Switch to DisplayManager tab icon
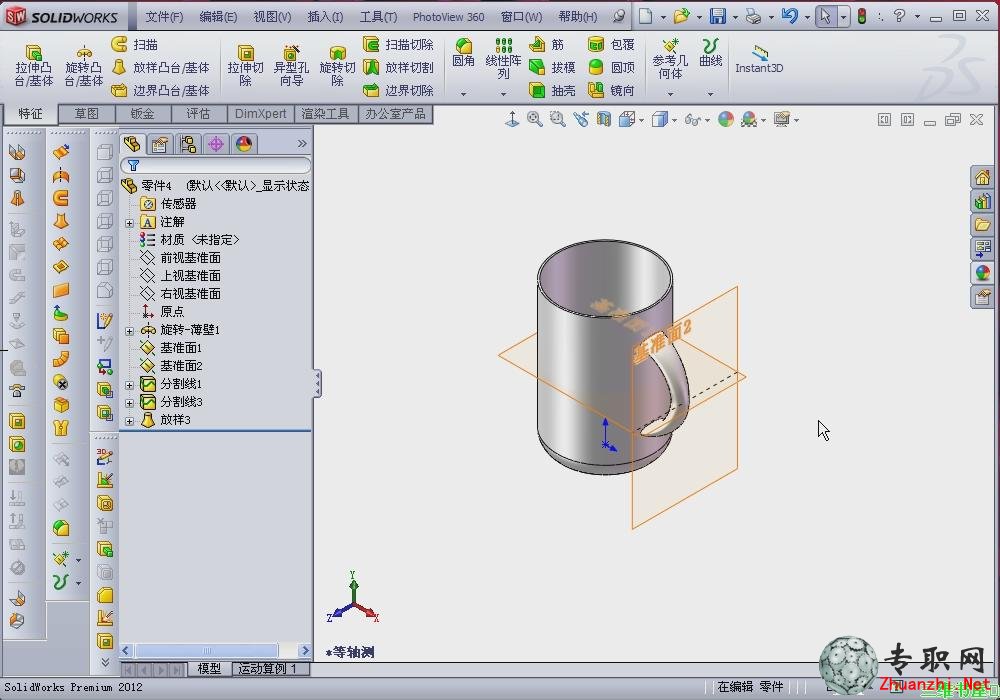 [244, 144]
